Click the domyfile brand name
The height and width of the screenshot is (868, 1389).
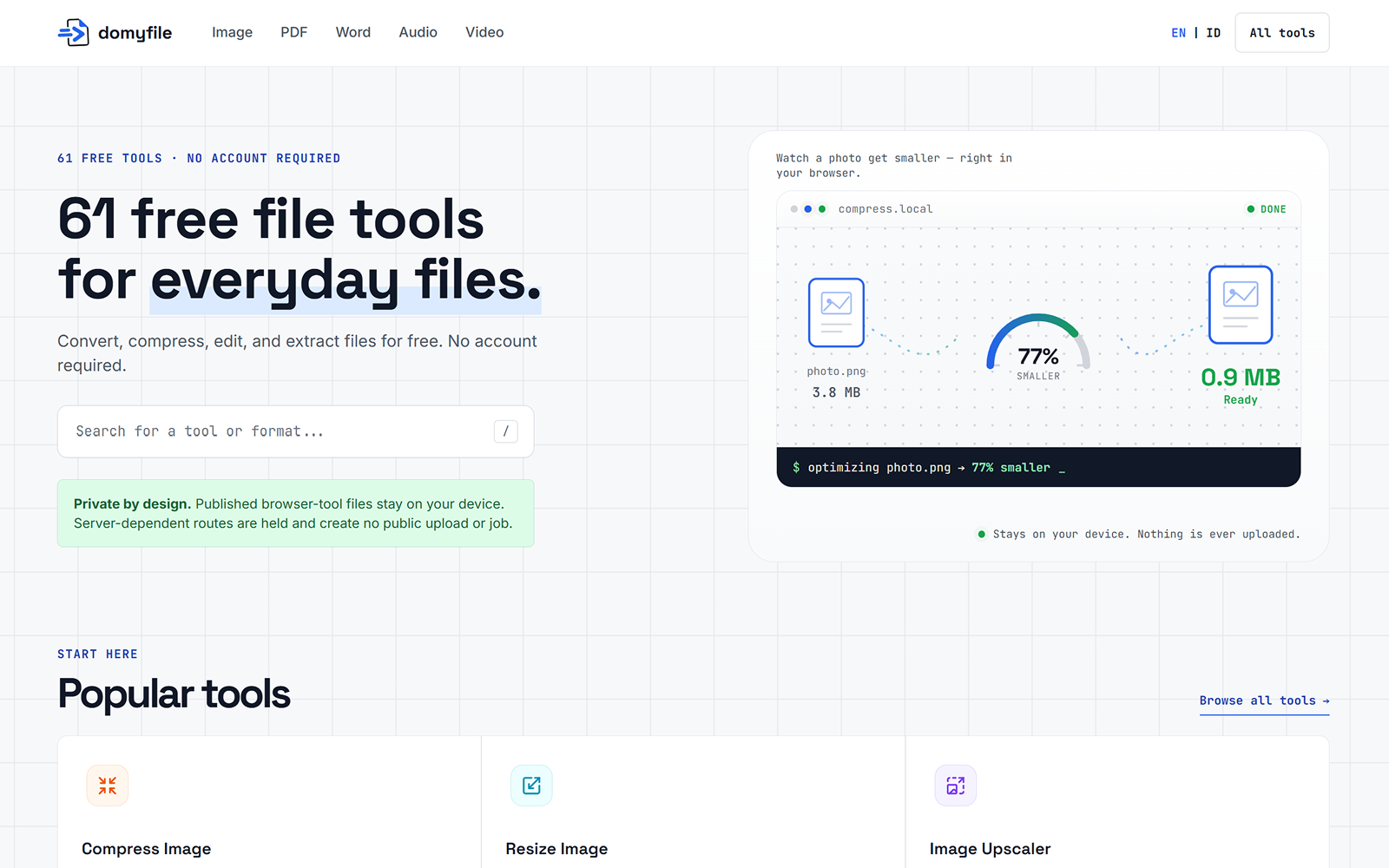pyautogui.click(x=135, y=33)
